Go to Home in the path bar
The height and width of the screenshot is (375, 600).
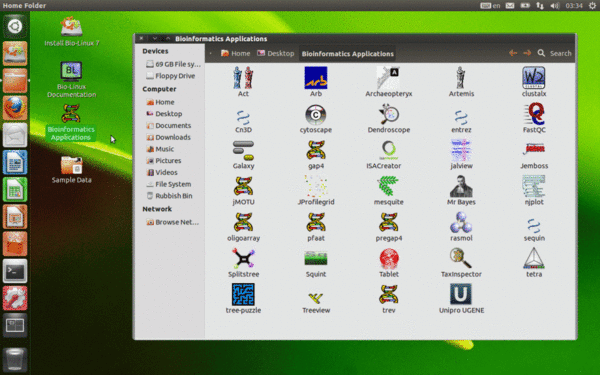[235, 53]
